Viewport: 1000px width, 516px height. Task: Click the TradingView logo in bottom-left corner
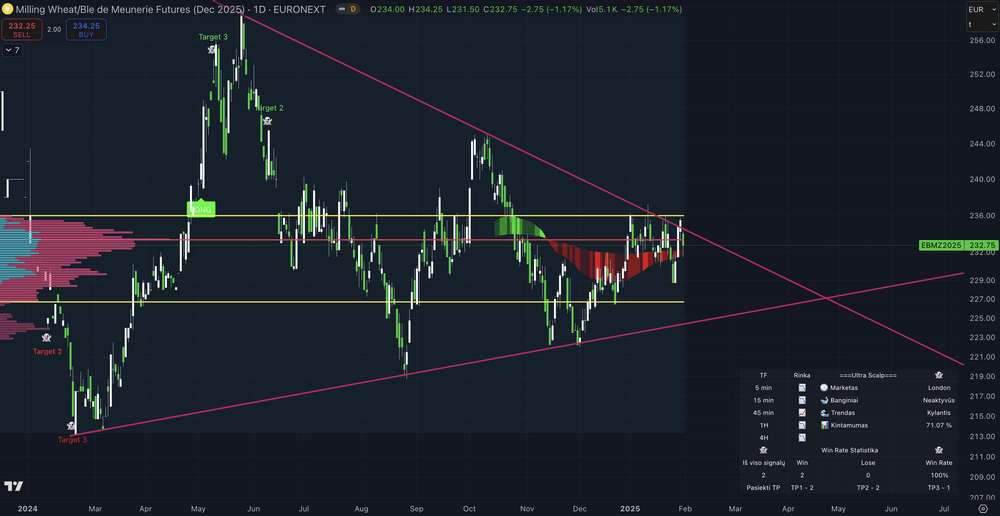pos(13,487)
